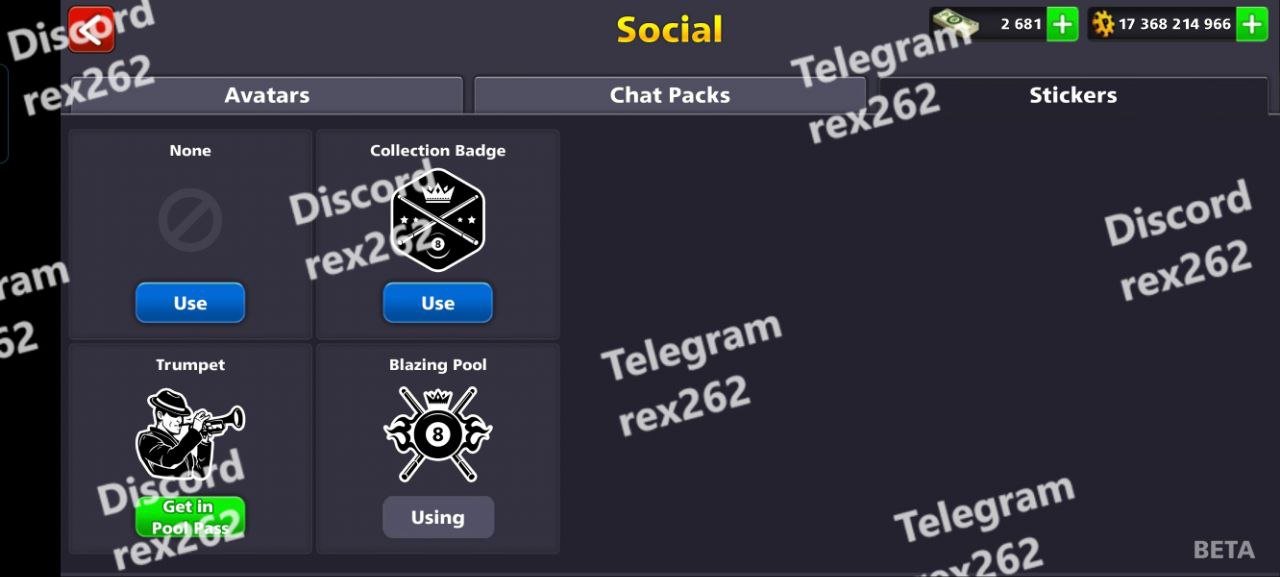Select the None sticker placeholder icon
This screenshot has height=577, width=1280.
coord(190,220)
